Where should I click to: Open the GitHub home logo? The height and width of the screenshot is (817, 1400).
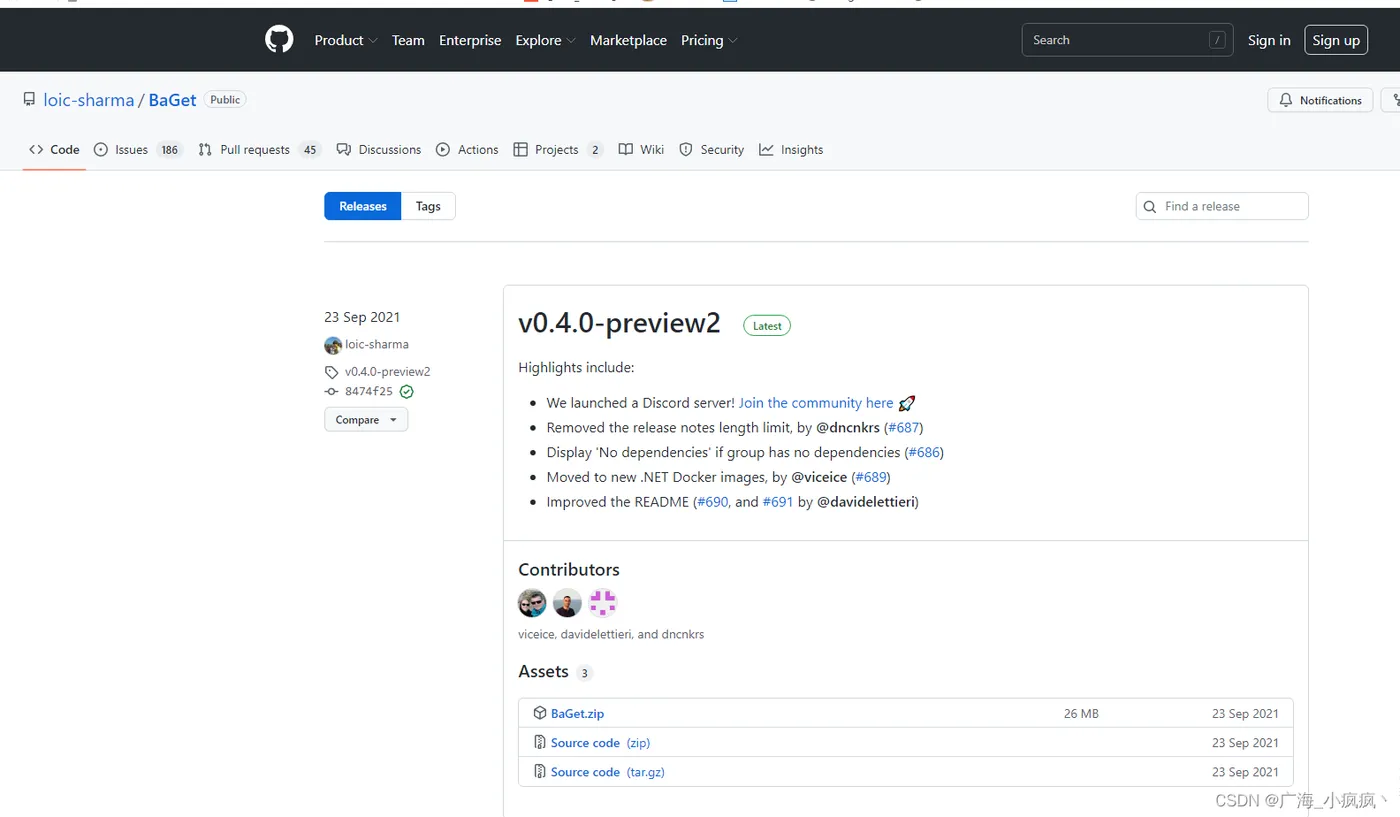pyautogui.click(x=279, y=40)
